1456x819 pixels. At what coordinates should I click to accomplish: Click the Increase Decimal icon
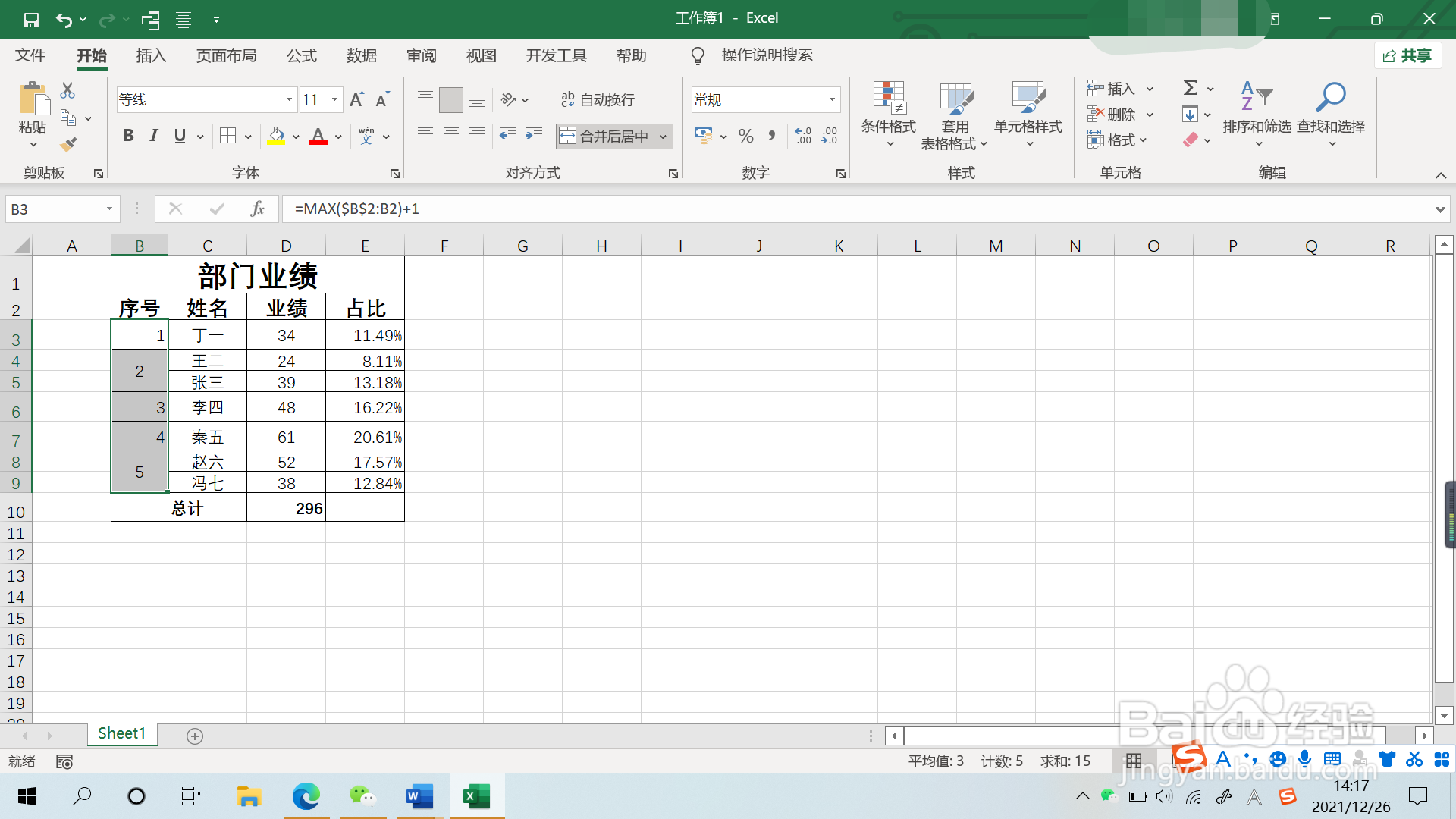pyautogui.click(x=803, y=136)
